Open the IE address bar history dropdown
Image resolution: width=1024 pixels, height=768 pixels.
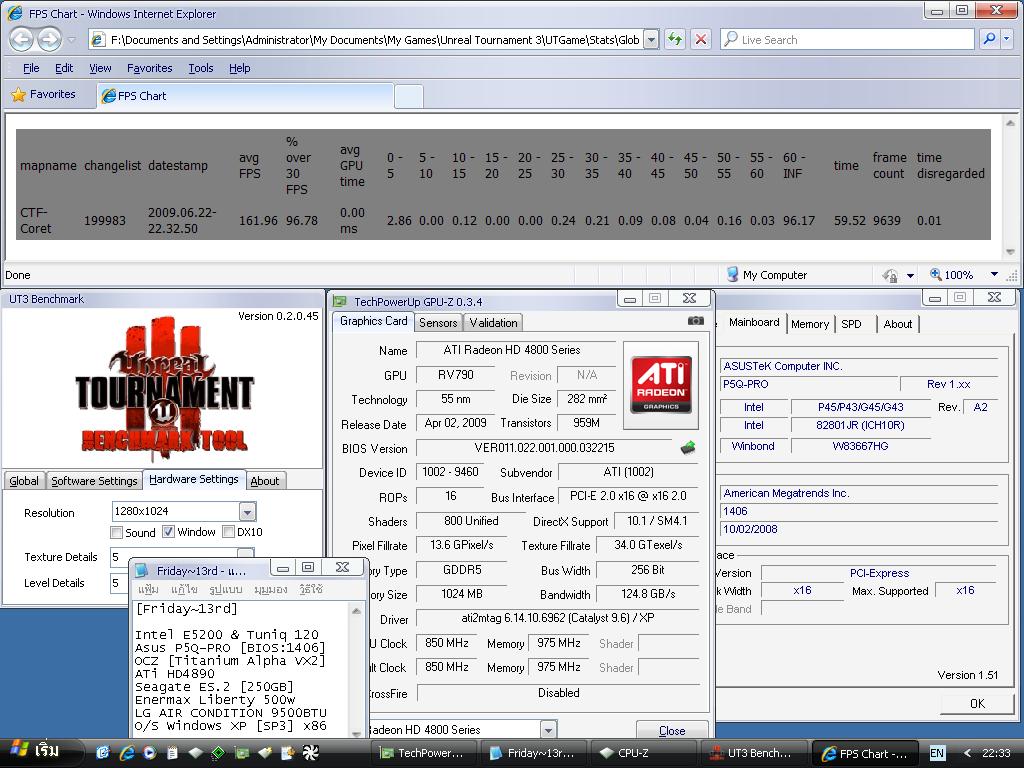pos(651,40)
